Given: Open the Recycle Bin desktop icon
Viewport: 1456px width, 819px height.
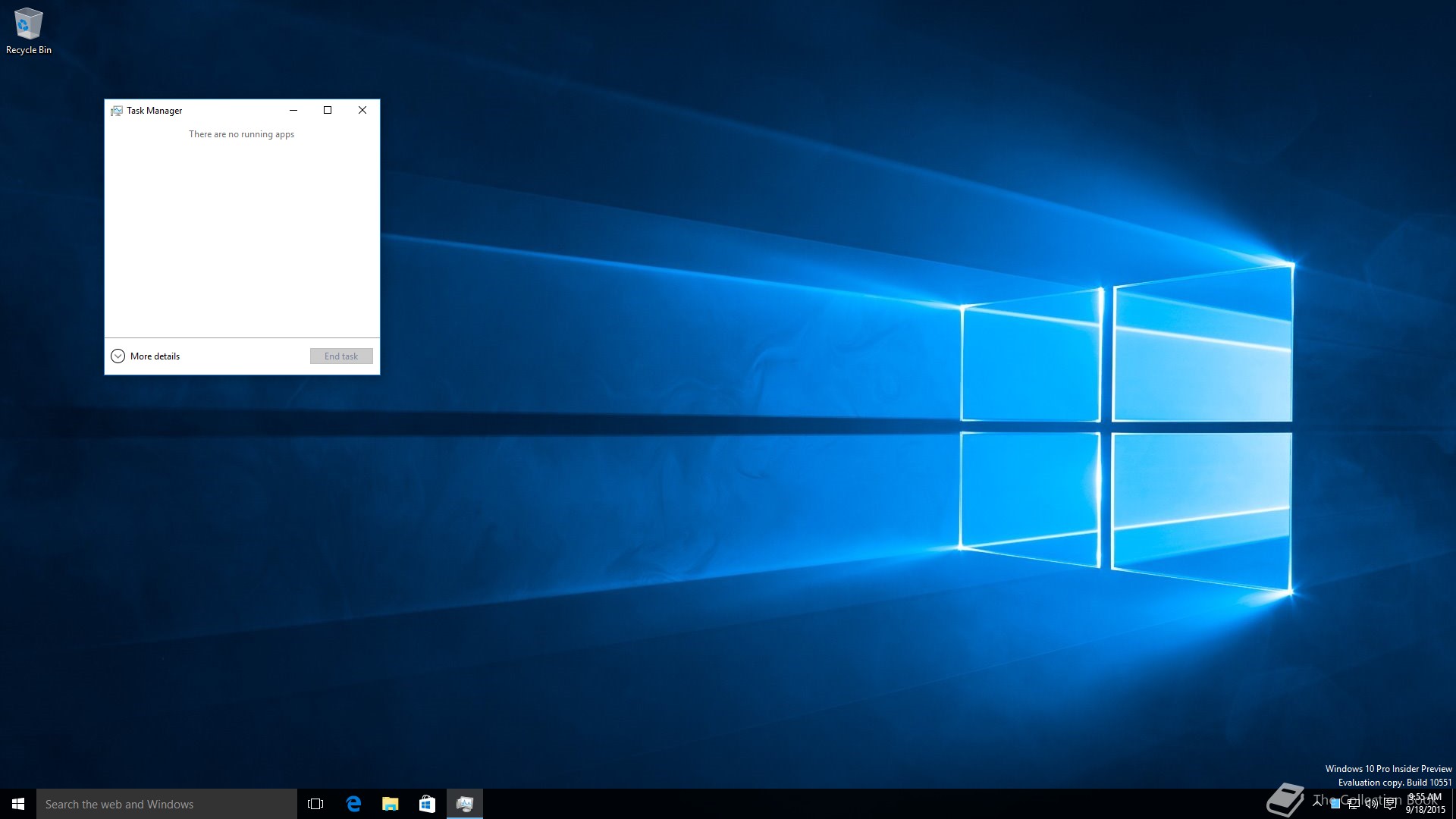Looking at the screenshot, I should point(28,31).
